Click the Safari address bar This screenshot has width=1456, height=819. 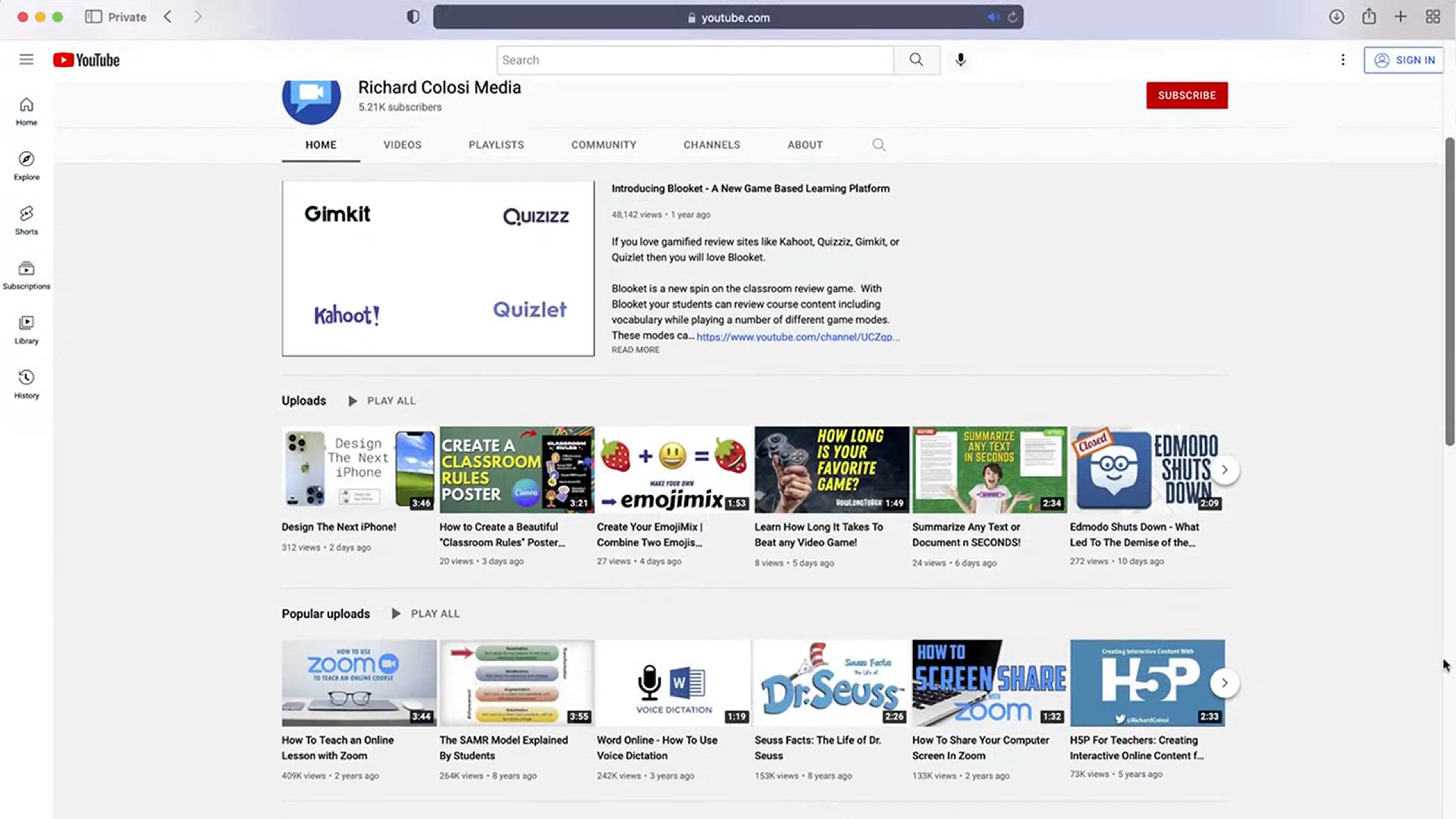click(728, 17)
